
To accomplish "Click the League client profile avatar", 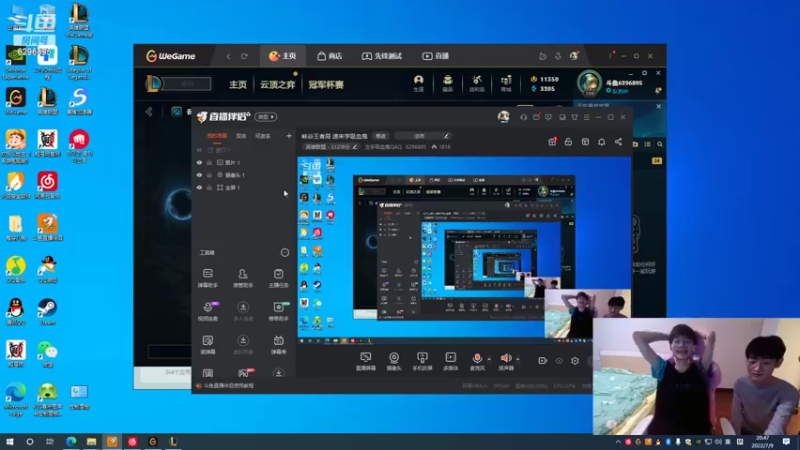I will (x=589, y=83).
